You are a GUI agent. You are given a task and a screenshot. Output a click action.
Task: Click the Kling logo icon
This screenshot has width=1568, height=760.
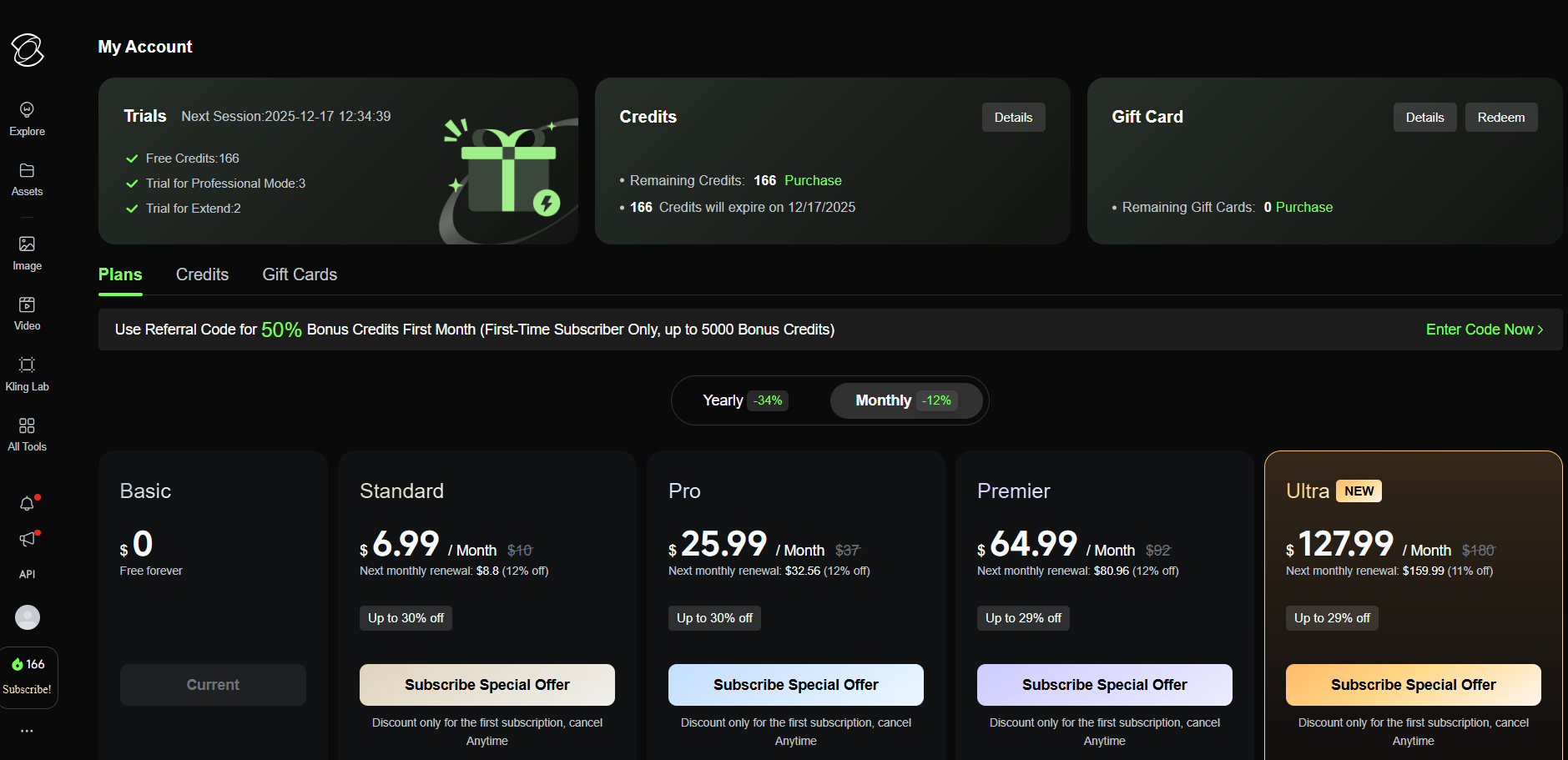click(x=27, y=50)
